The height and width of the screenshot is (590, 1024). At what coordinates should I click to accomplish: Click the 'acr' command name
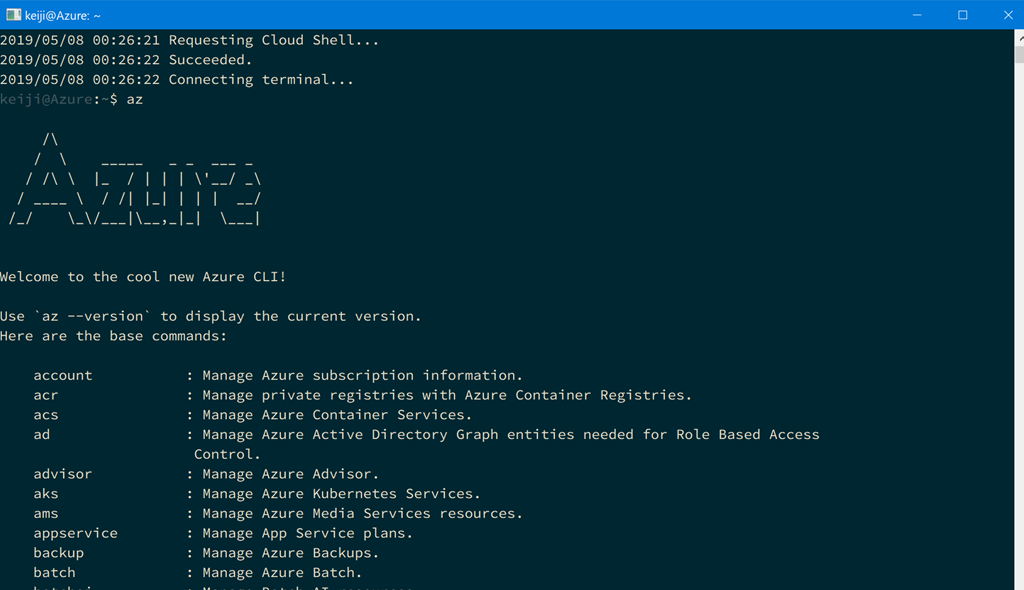tap(46, 395)
